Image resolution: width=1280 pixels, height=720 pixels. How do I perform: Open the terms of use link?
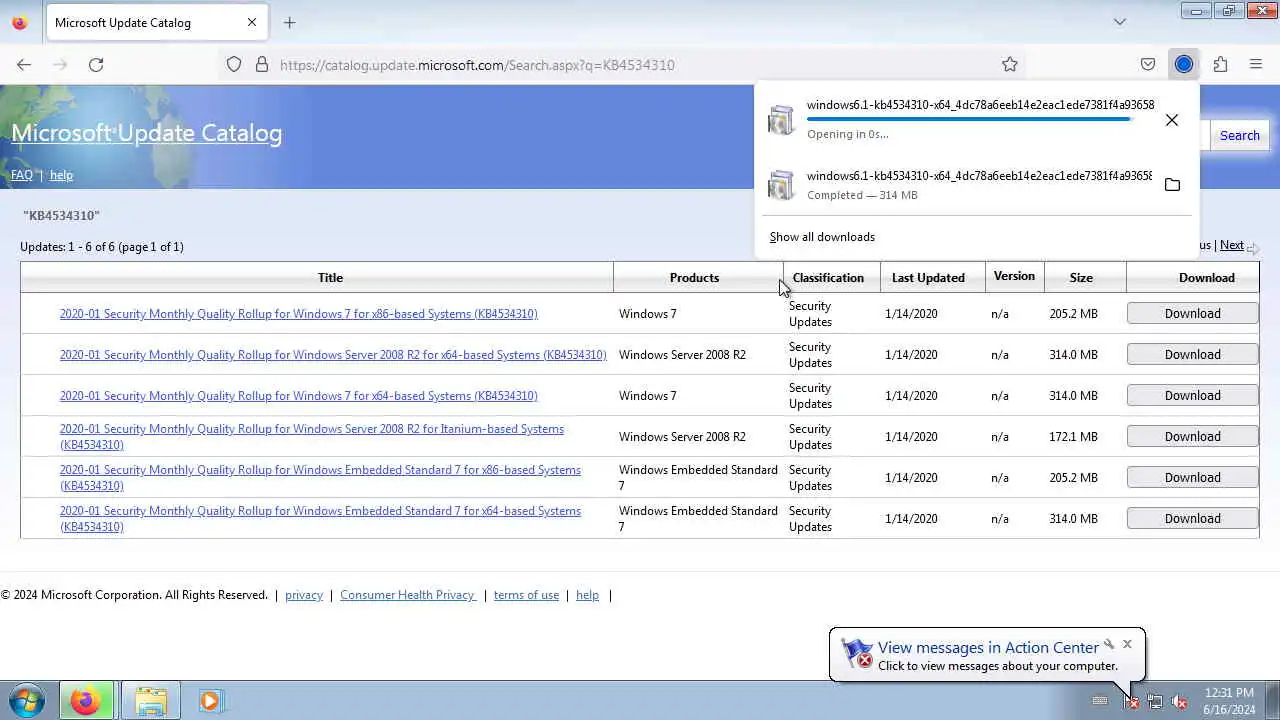click(x=526, y=595)
